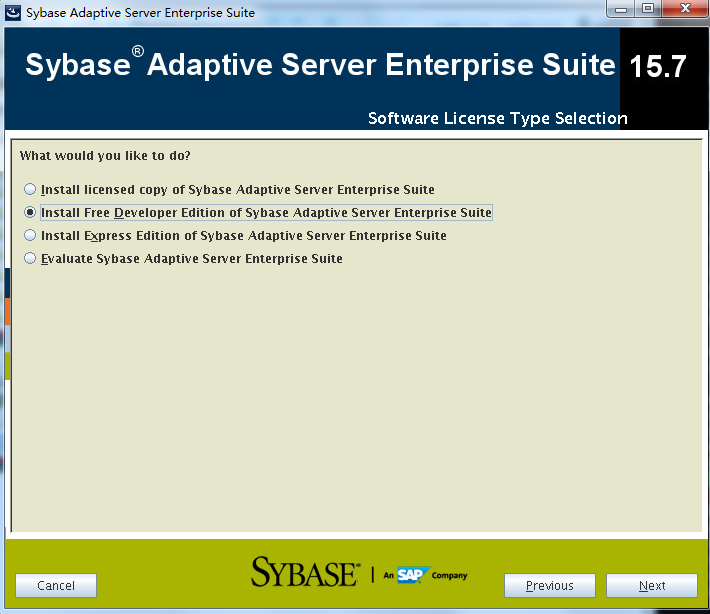Click 'What would you like to do?' text

coord(105,156)
